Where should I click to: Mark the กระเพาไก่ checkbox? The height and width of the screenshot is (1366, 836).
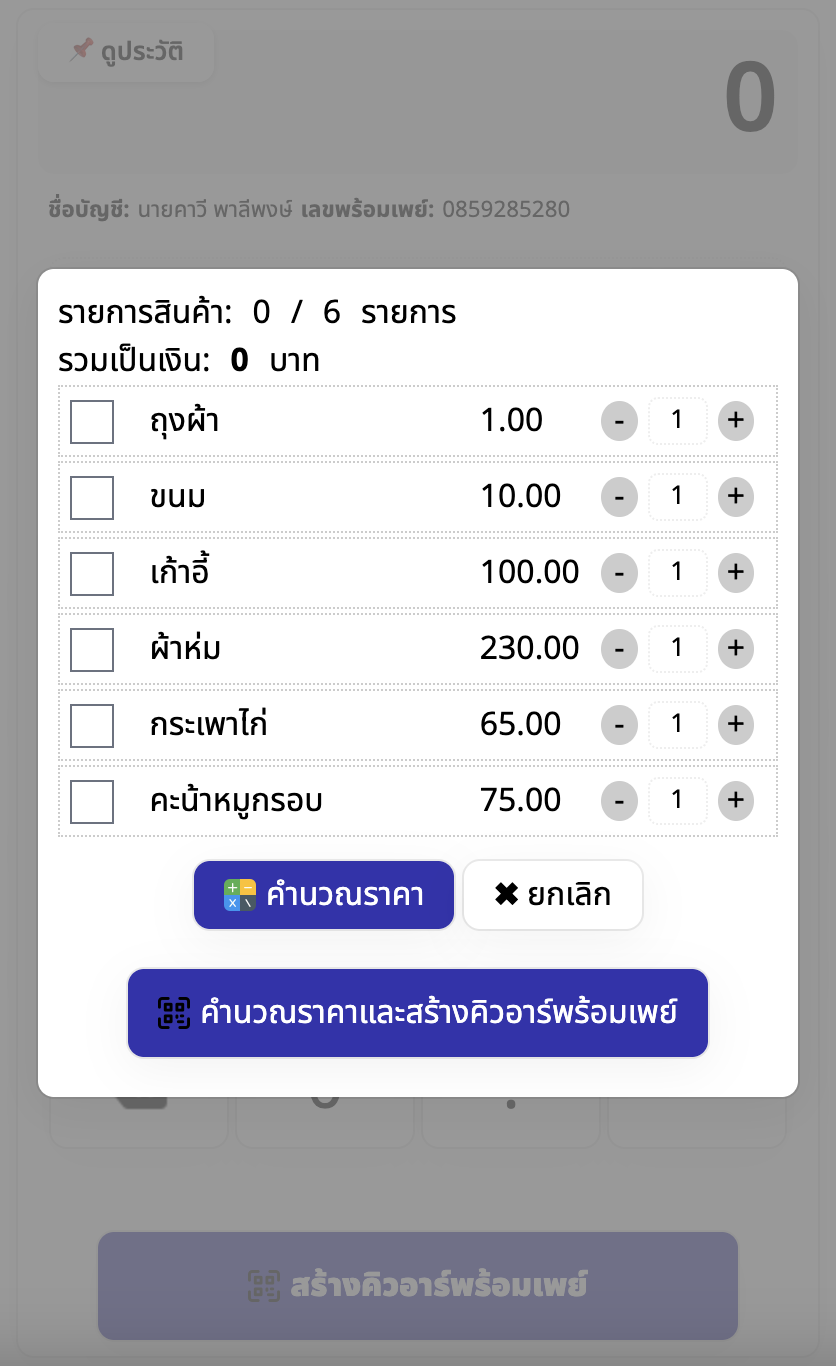92,726
